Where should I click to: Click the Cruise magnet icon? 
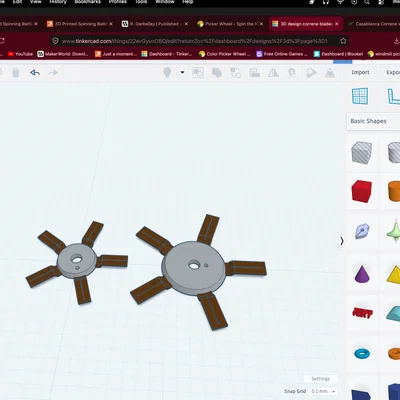[x=292, y=72]
